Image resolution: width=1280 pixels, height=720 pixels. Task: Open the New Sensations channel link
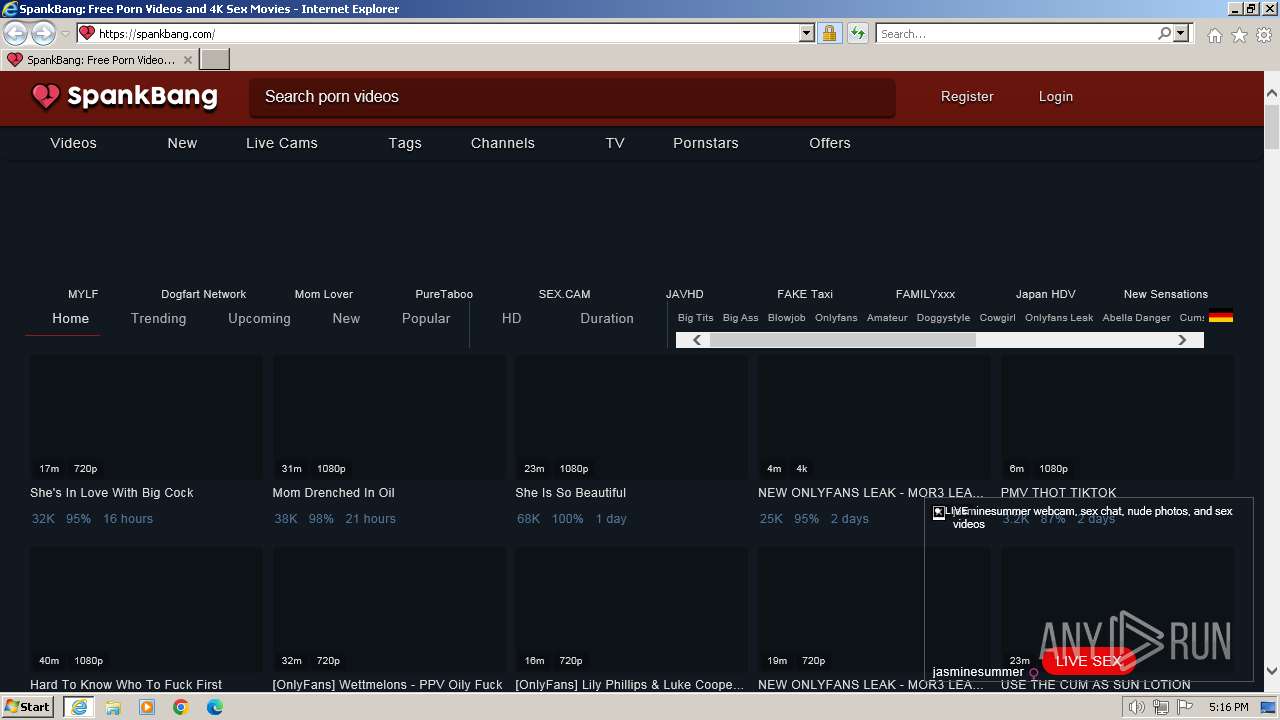click(1166, 294)
